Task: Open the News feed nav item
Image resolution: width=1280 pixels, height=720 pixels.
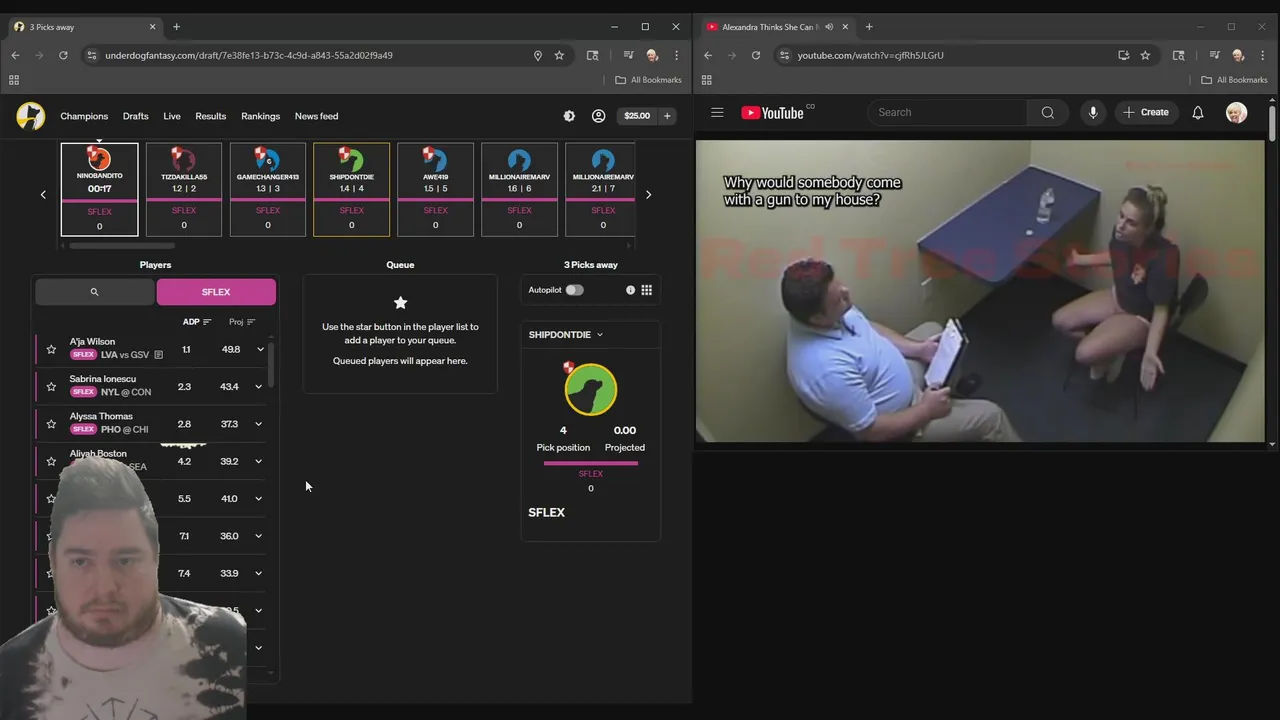Action: (316, 116)
